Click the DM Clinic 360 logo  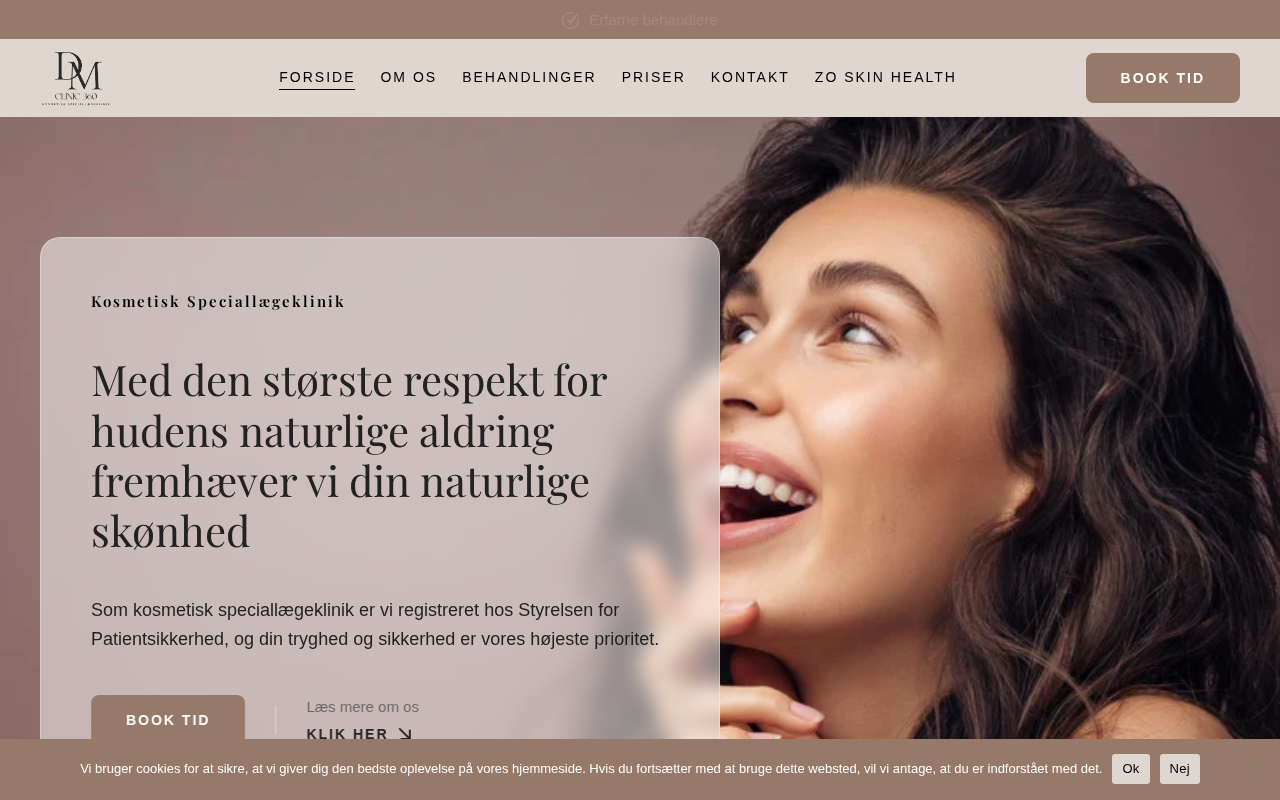click(76, 78)
